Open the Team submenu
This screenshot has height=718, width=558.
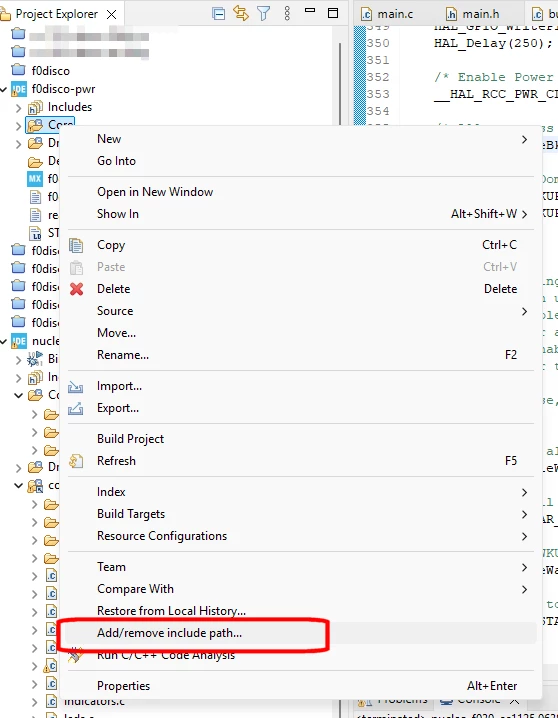click(301, 567)
